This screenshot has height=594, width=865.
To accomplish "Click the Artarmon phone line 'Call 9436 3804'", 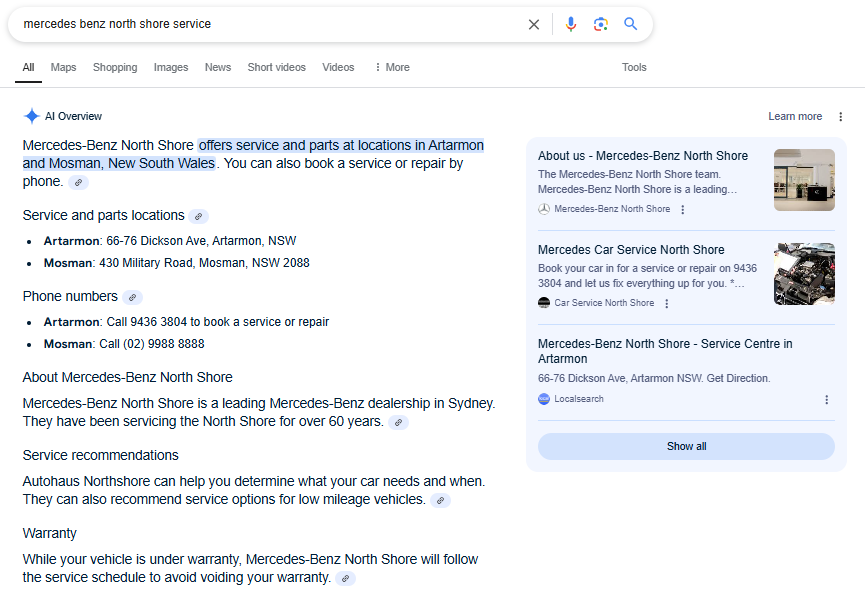I will (217, 322).
